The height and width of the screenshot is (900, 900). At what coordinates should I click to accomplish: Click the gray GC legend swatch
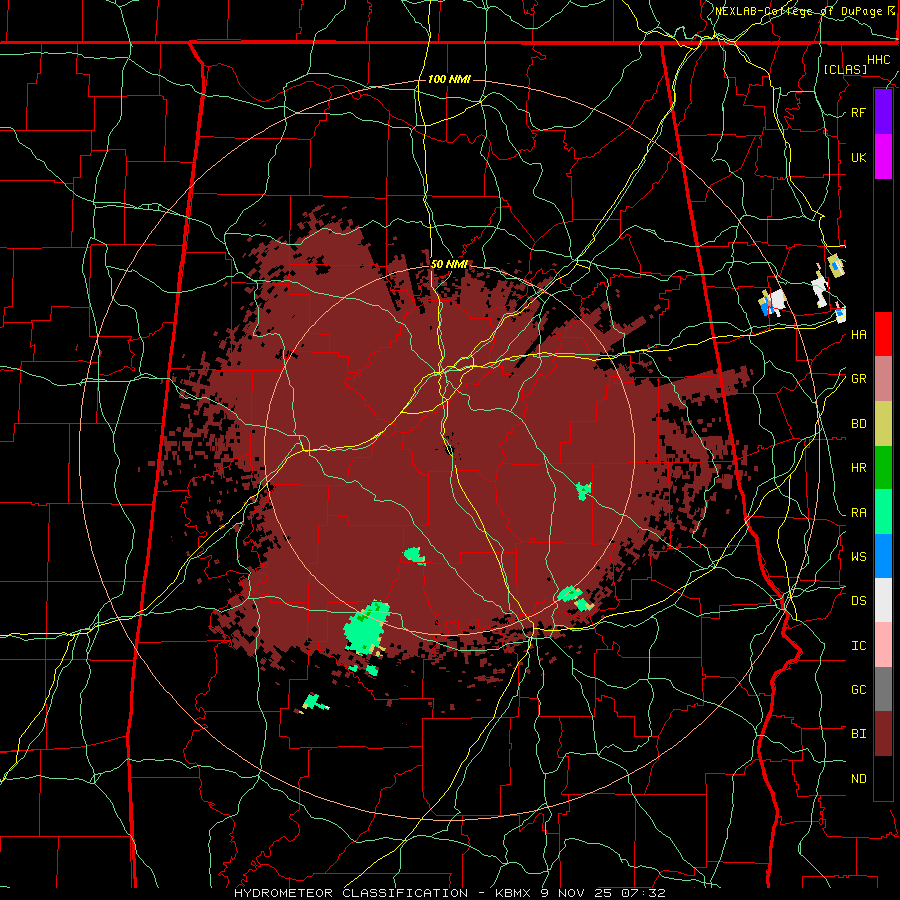(x=883, y=689)
